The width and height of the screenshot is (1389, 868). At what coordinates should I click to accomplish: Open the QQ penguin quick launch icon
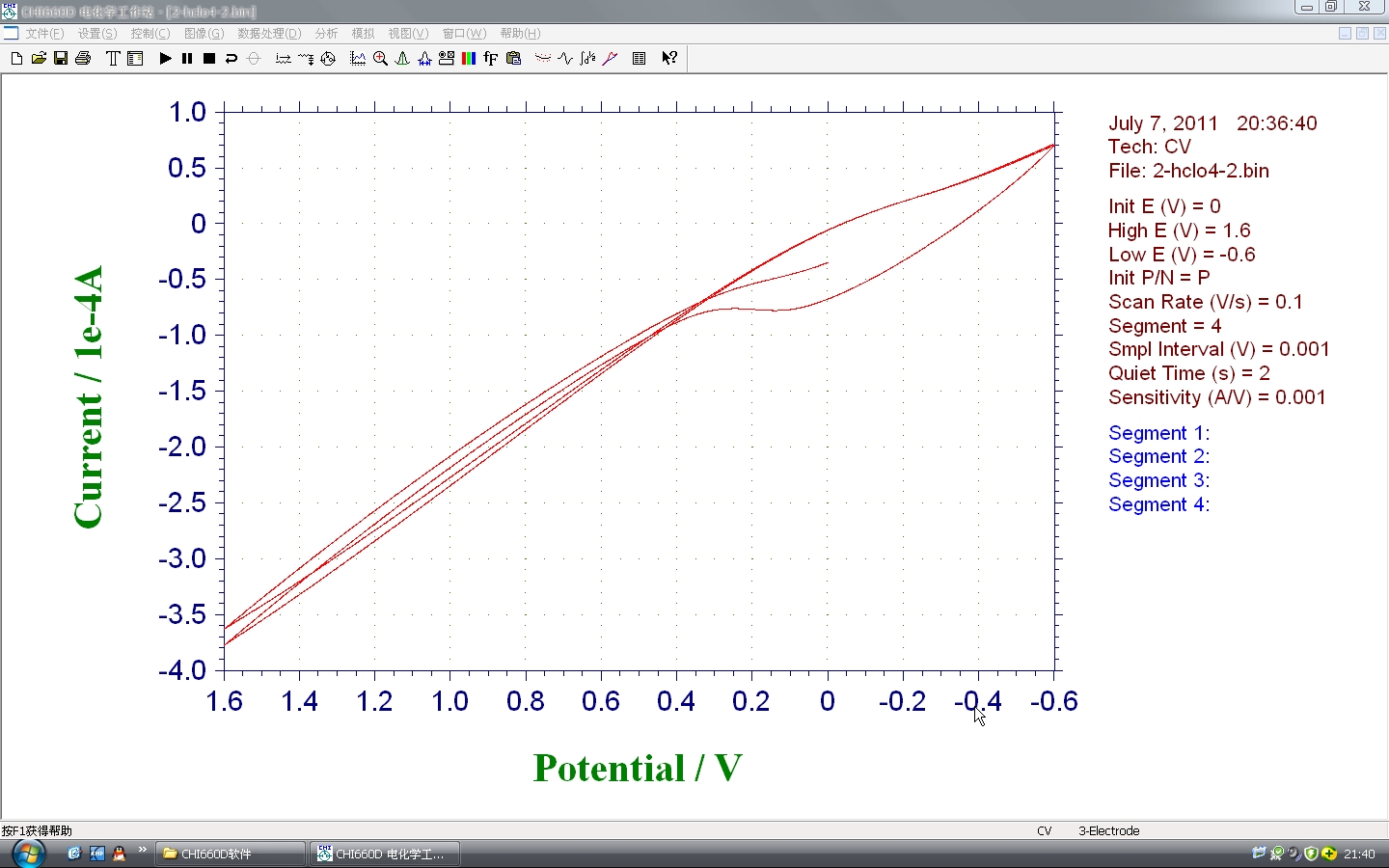pos(120,854)
